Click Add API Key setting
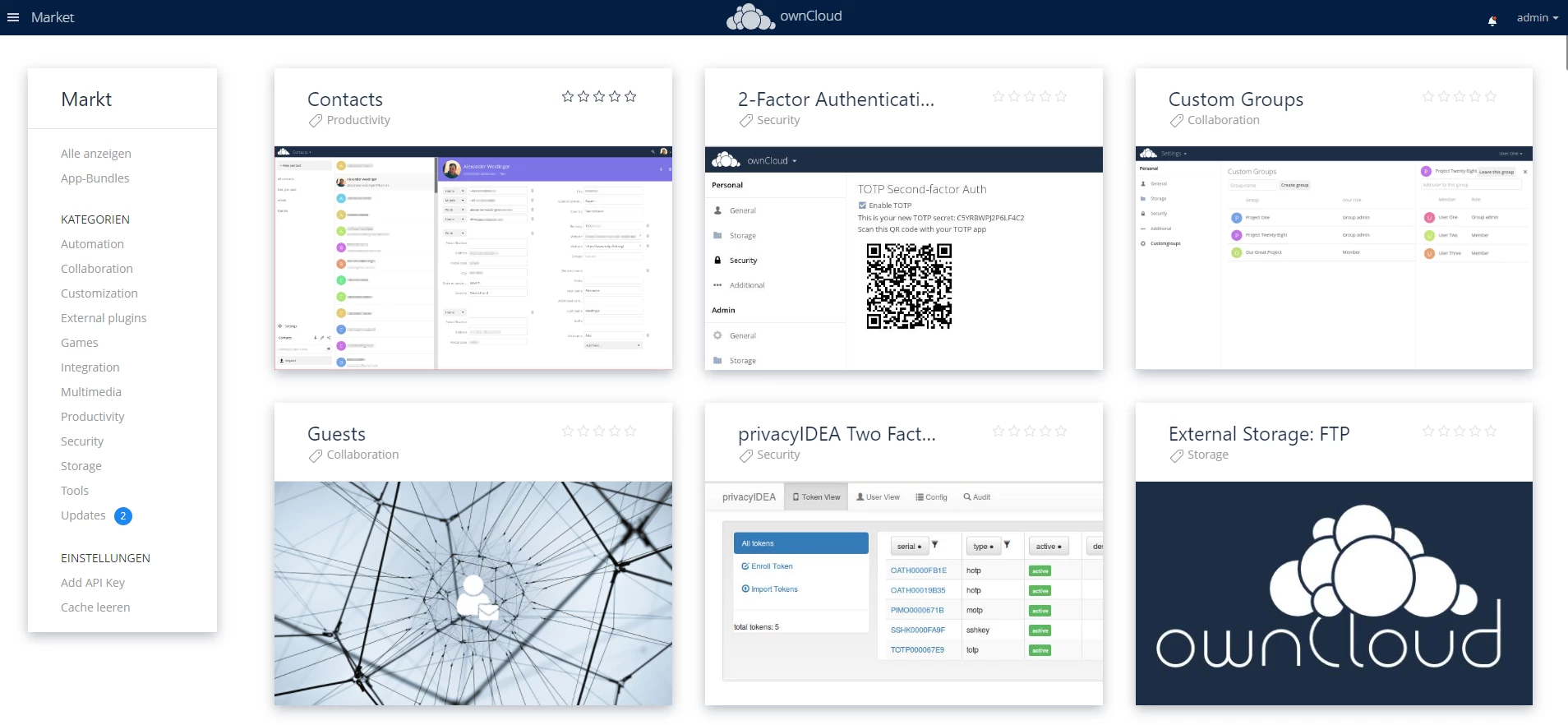Viewport: 1568px width, 725px height. (93, 583)
